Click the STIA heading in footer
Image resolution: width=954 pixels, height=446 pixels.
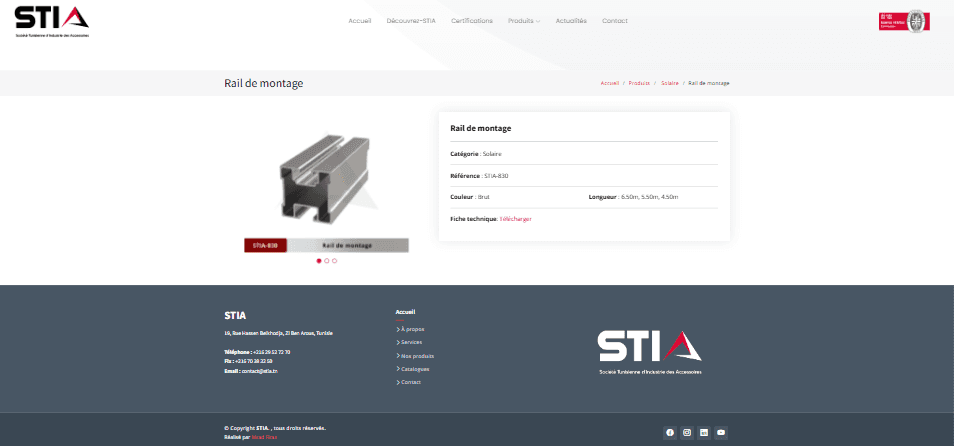(x=235, y=315)
